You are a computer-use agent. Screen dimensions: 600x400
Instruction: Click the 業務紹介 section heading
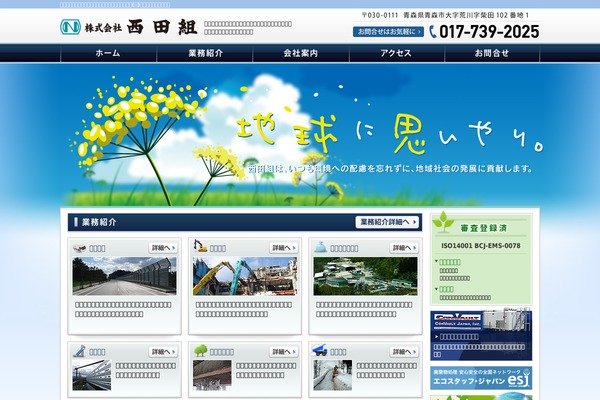click(x=99, y=222)
